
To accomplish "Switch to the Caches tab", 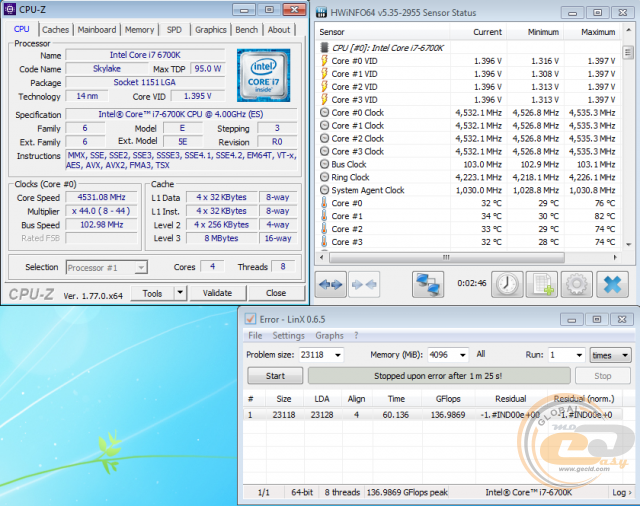I will 56,30.
